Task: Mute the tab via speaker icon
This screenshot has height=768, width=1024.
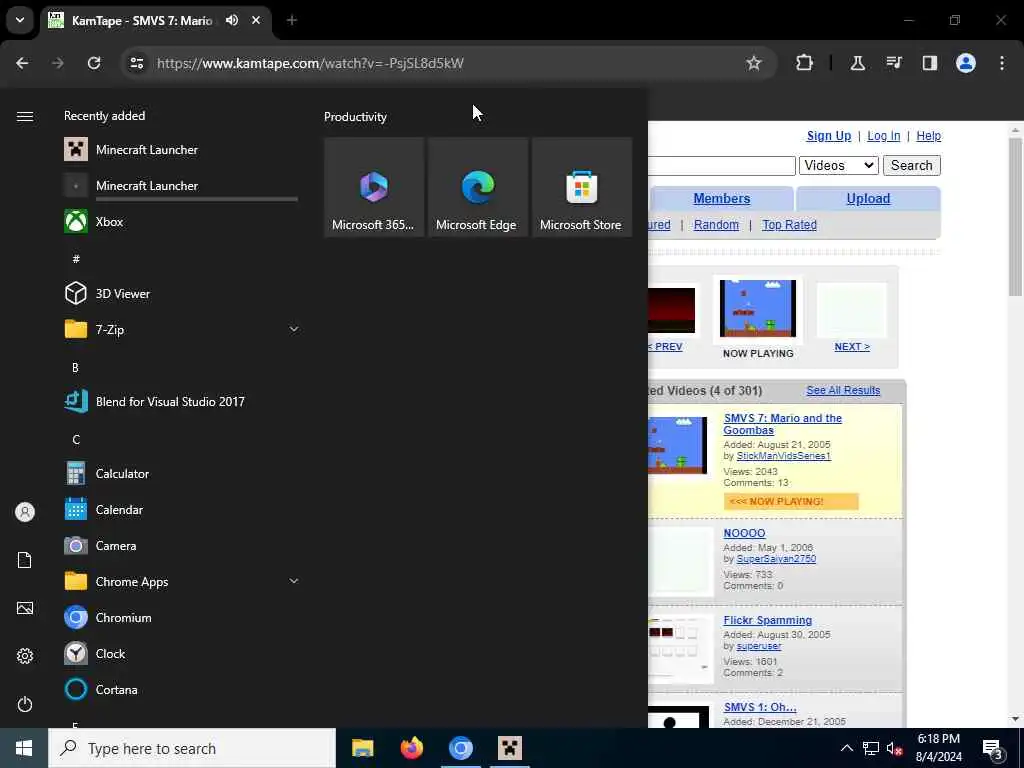Action: pos(232,20)
